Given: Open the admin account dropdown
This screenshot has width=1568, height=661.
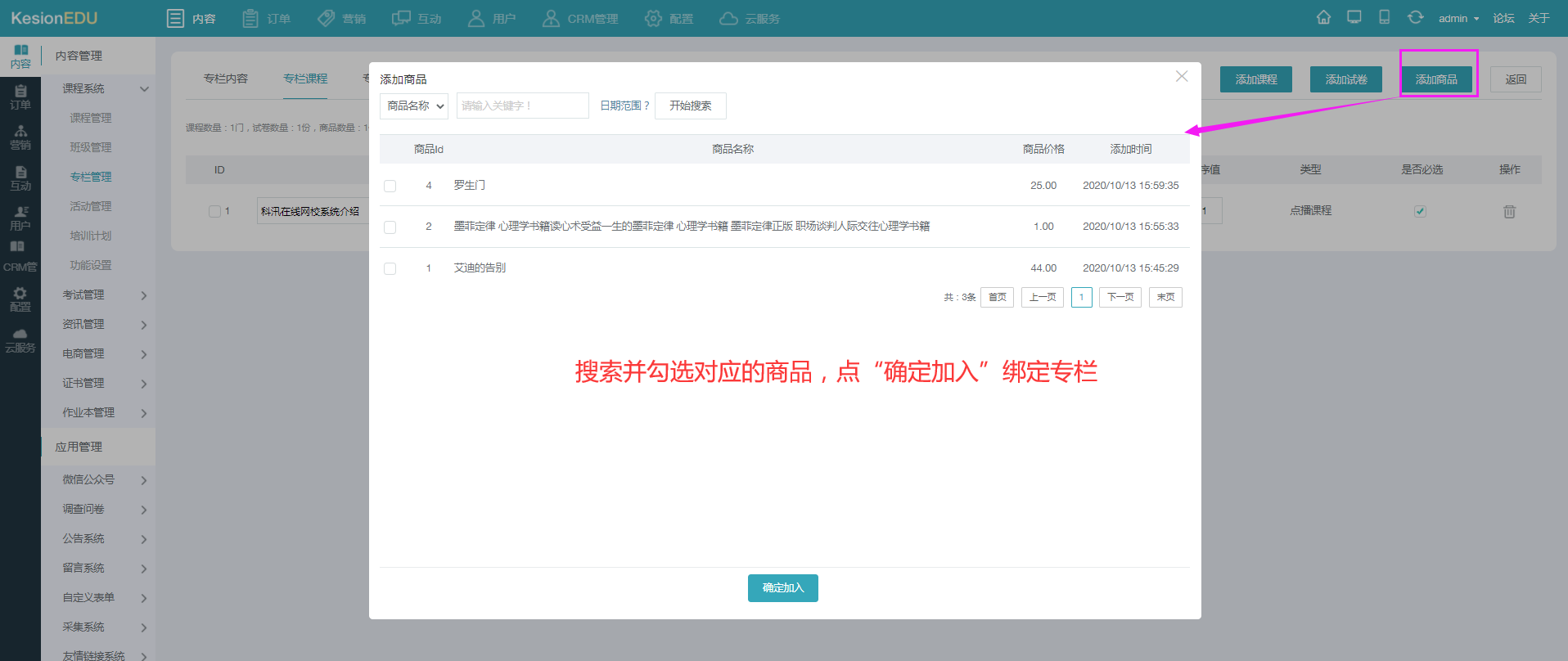Looking at the screenshot, I should (x=1458, y=18).
